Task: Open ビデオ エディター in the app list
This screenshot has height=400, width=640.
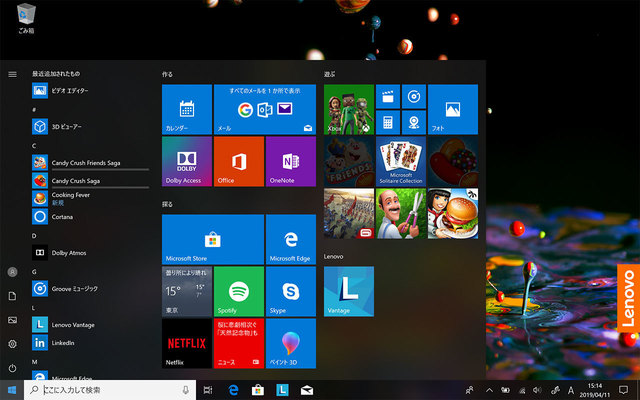Action: [x=91, y=91]
